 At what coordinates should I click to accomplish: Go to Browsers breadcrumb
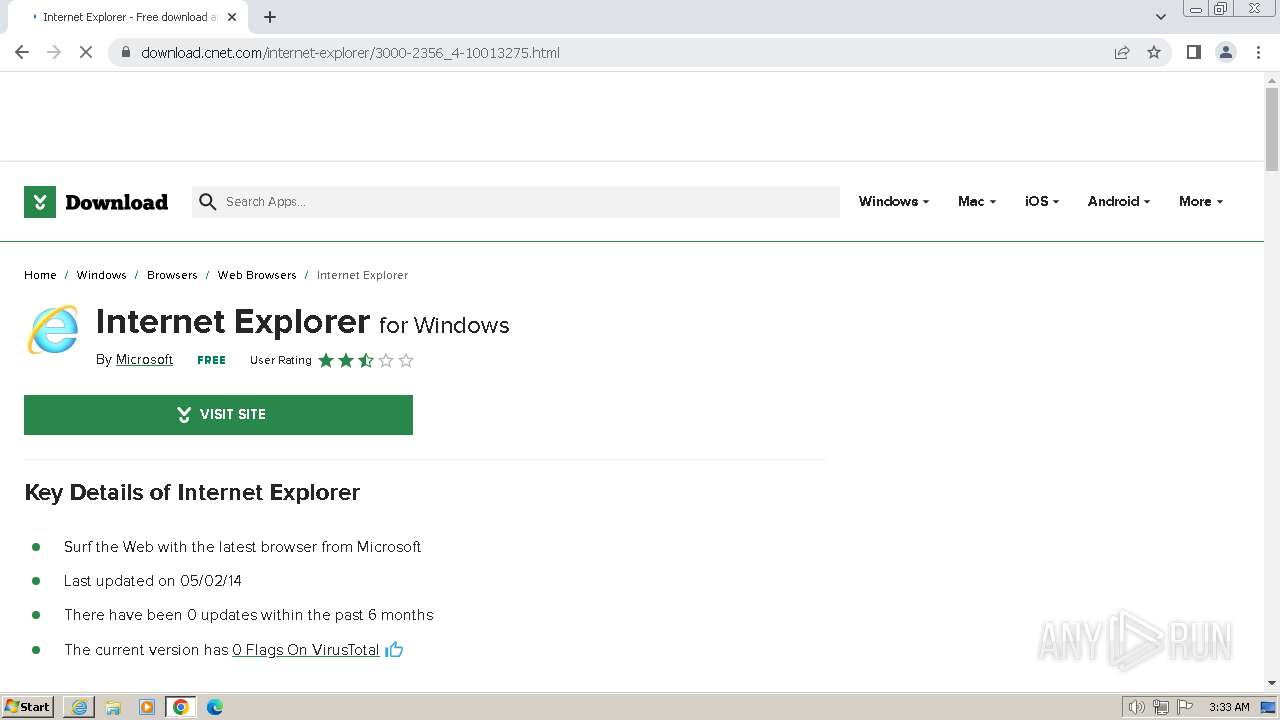coord(172,275)
